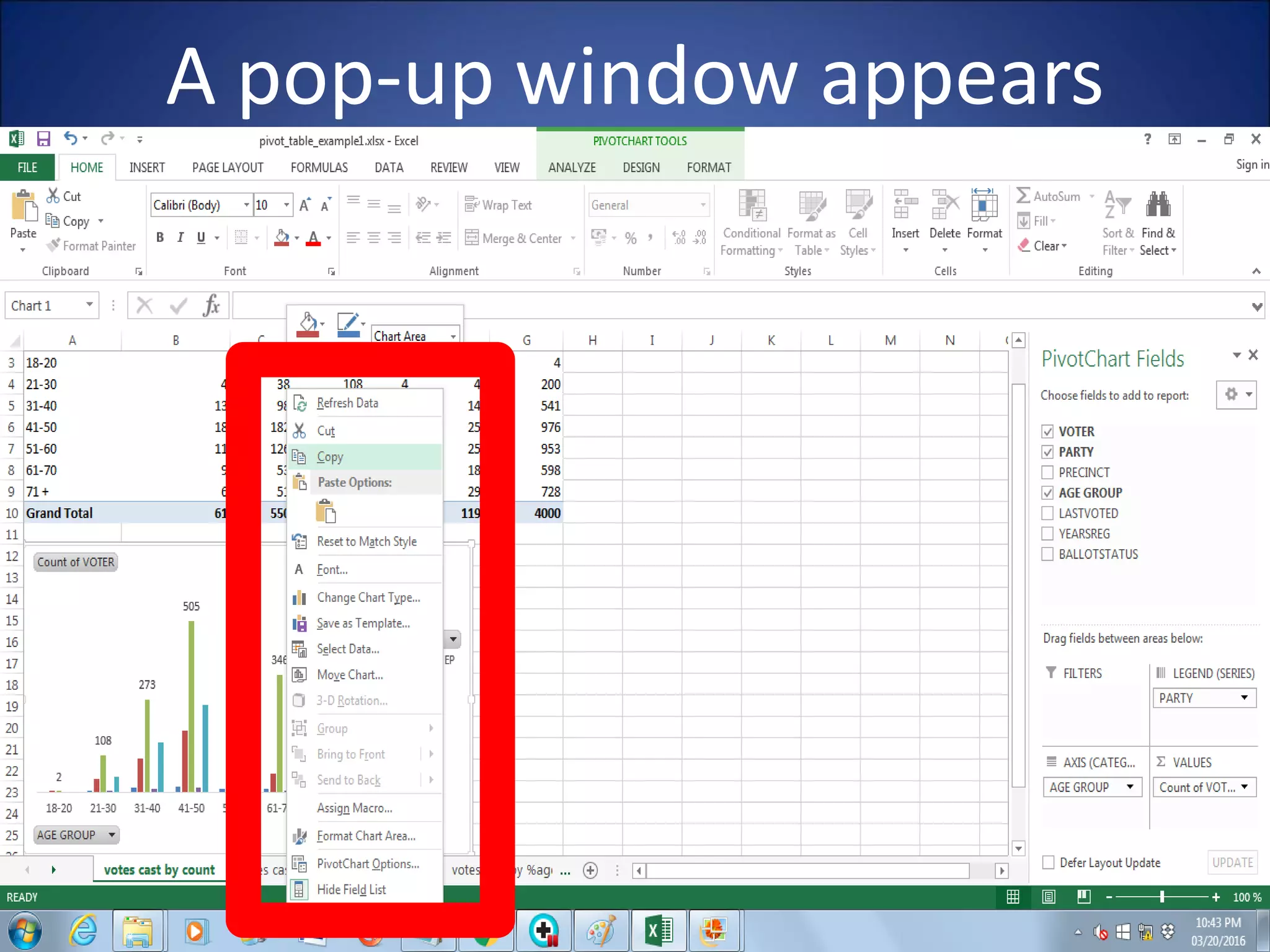
Task: Click the zoom slider handle
Action: coord(1162,897)
